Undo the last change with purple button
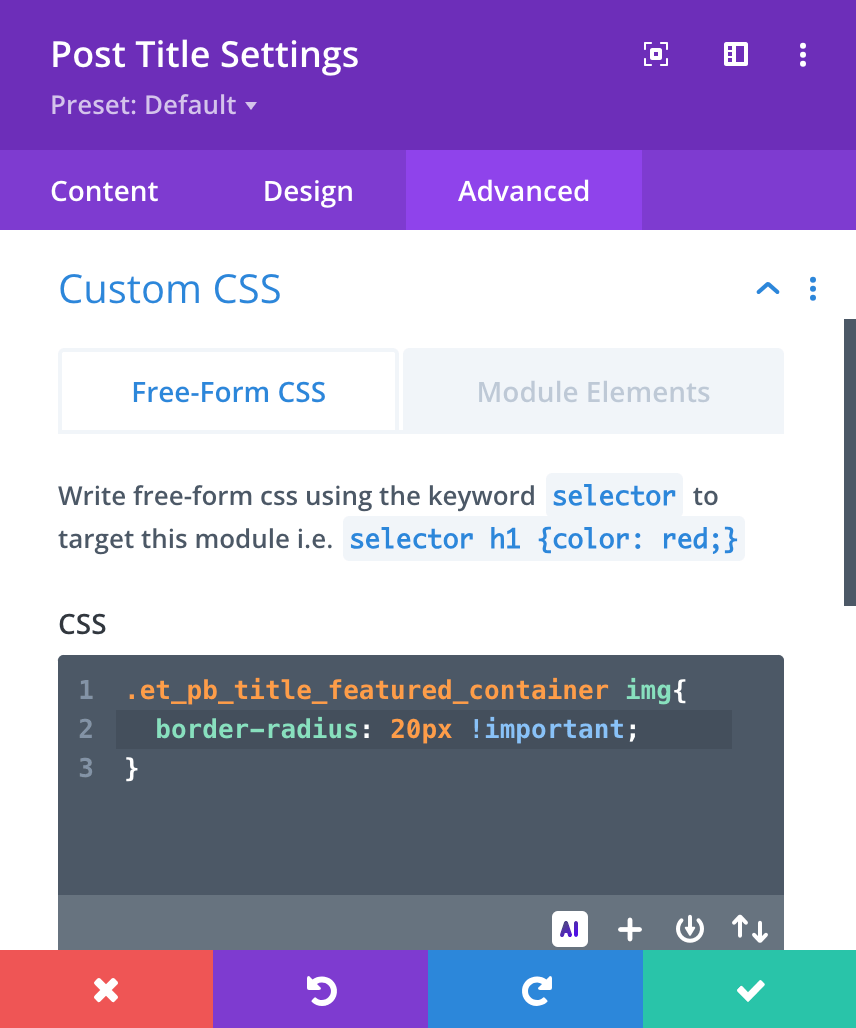The image size is (856, 1028). [320, 990]
